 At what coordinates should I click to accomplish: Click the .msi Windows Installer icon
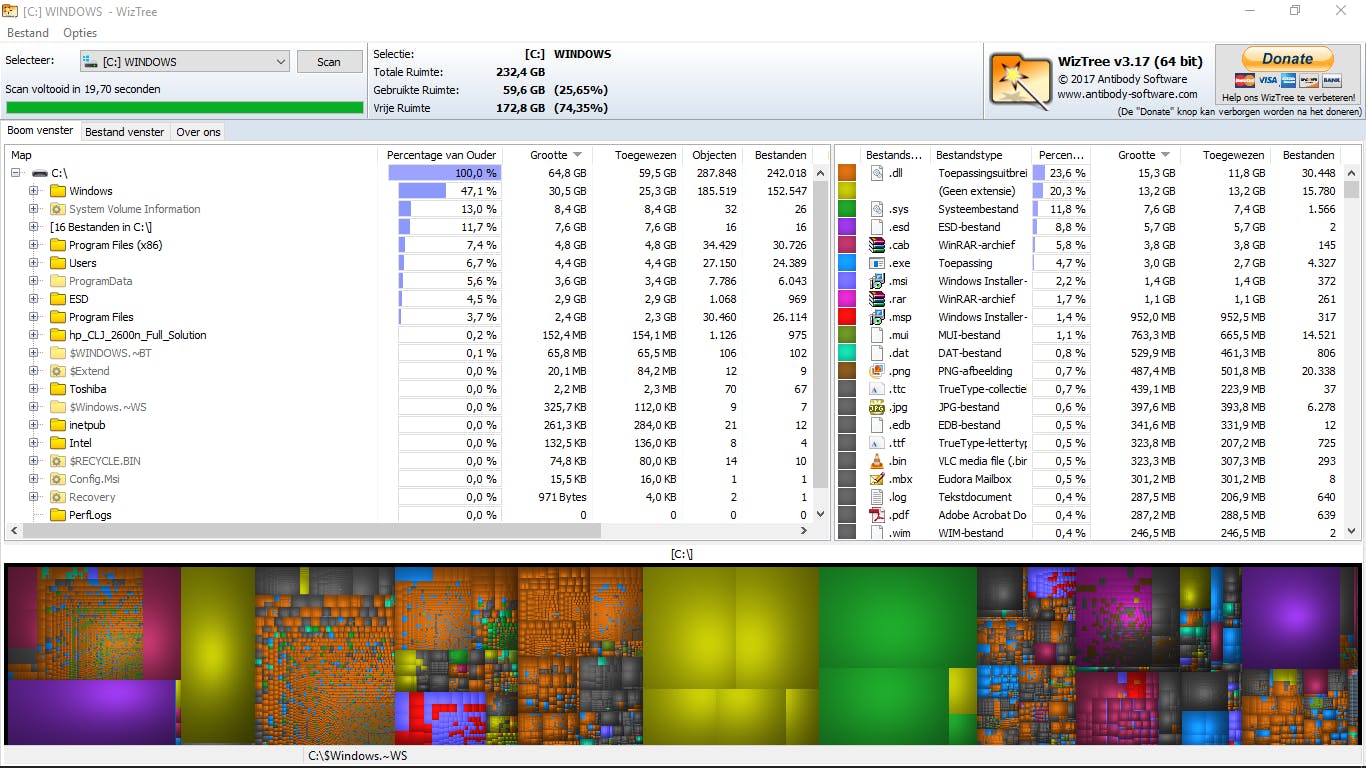pos(877,281)
